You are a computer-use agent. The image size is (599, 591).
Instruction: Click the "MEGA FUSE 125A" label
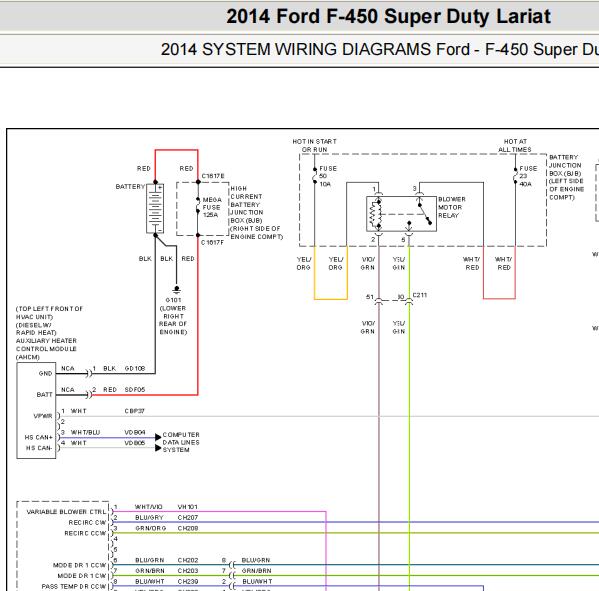212,207
